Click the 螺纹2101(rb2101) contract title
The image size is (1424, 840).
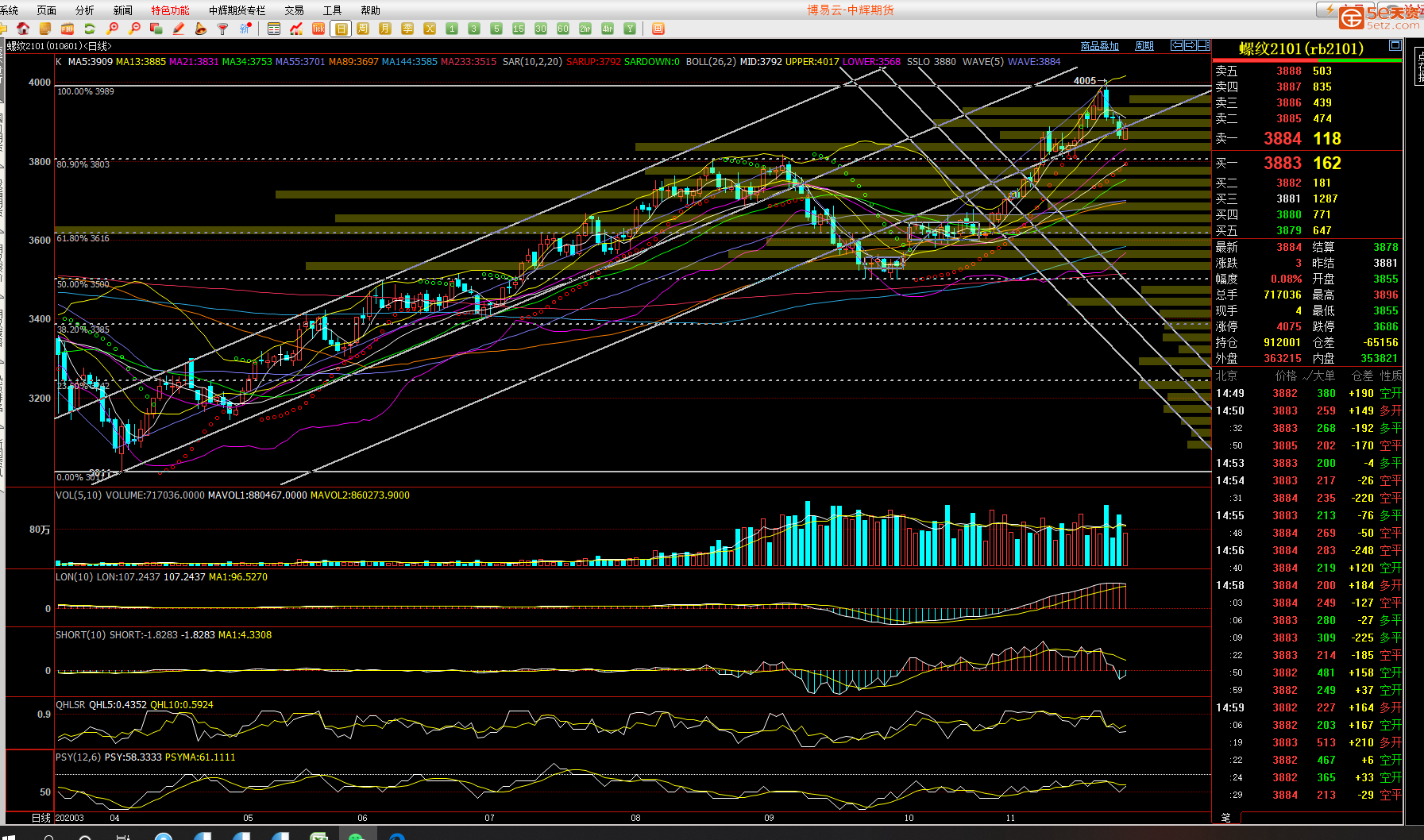pos(1302,48)
